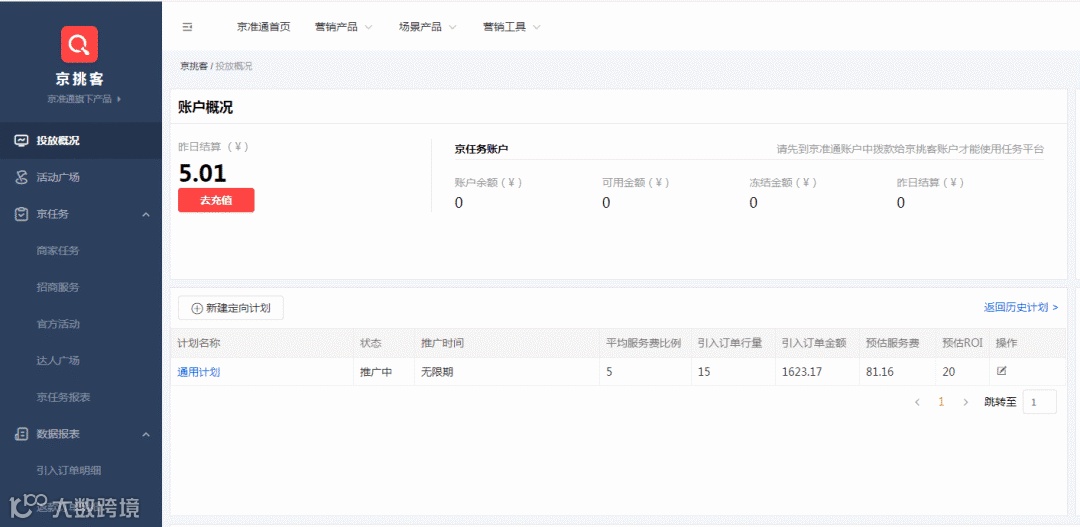This screenshot has width=1080, height=527.
Task: Click the 平均服务费比例 column header
Action: coord(643,343)
